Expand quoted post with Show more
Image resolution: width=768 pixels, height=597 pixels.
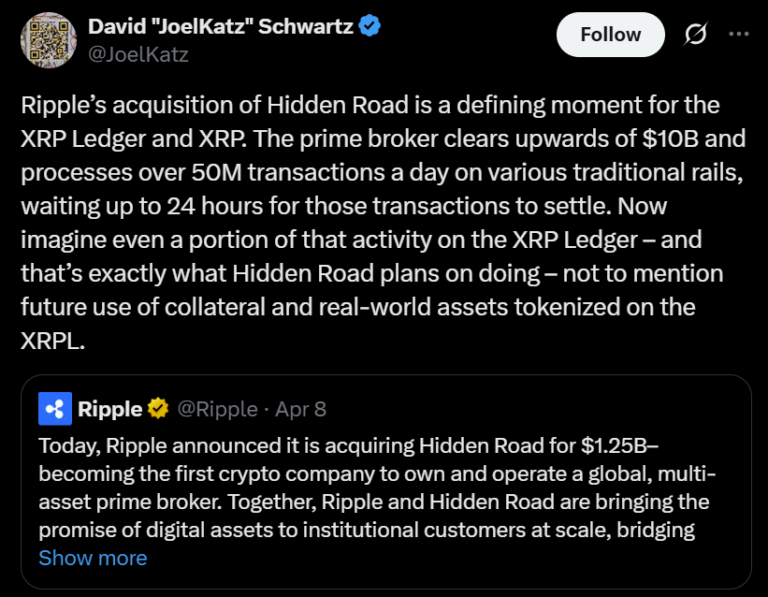click(92, 558)
